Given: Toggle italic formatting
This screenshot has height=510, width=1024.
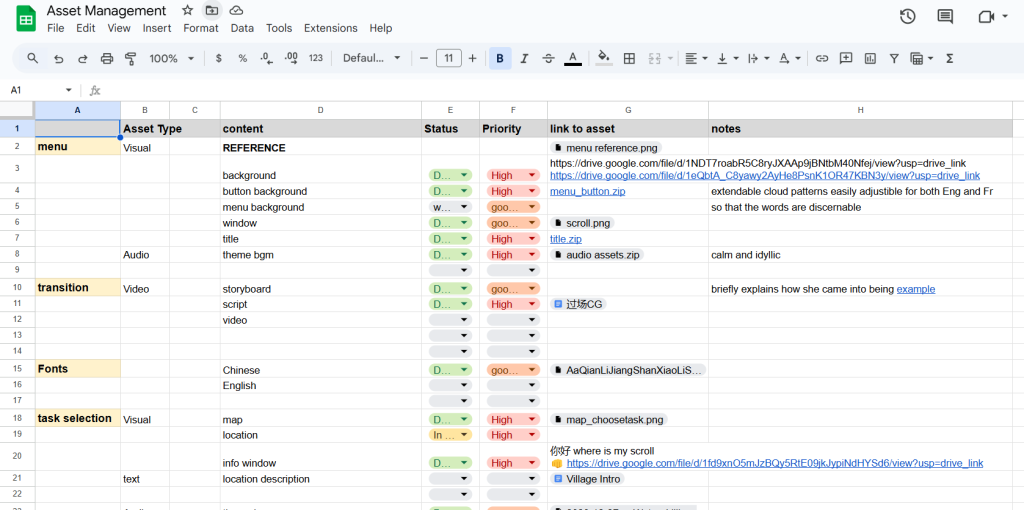Looking at the screenshot, I should tap(524, 59).
